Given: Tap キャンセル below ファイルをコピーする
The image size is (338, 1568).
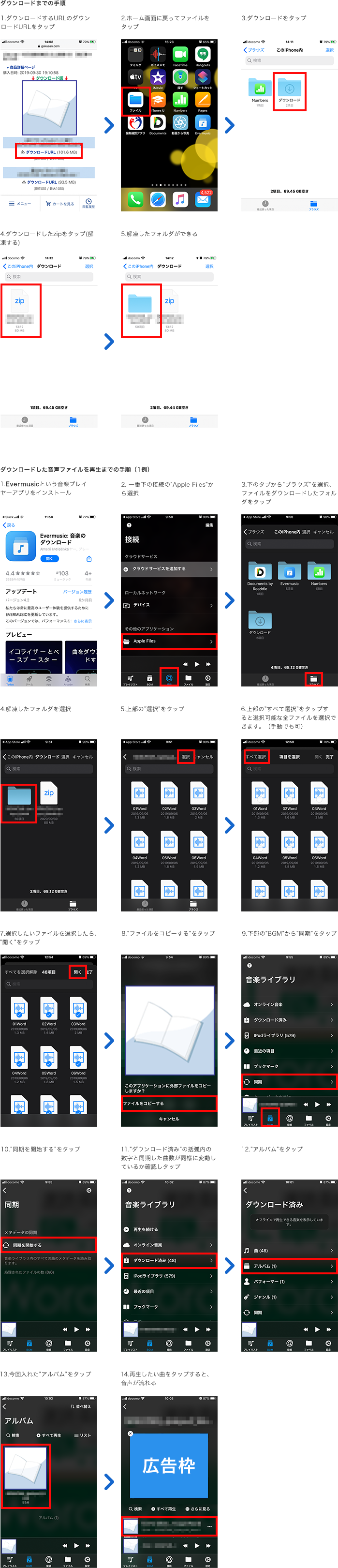Looking at the screenshot, I should coord(169,1119).
